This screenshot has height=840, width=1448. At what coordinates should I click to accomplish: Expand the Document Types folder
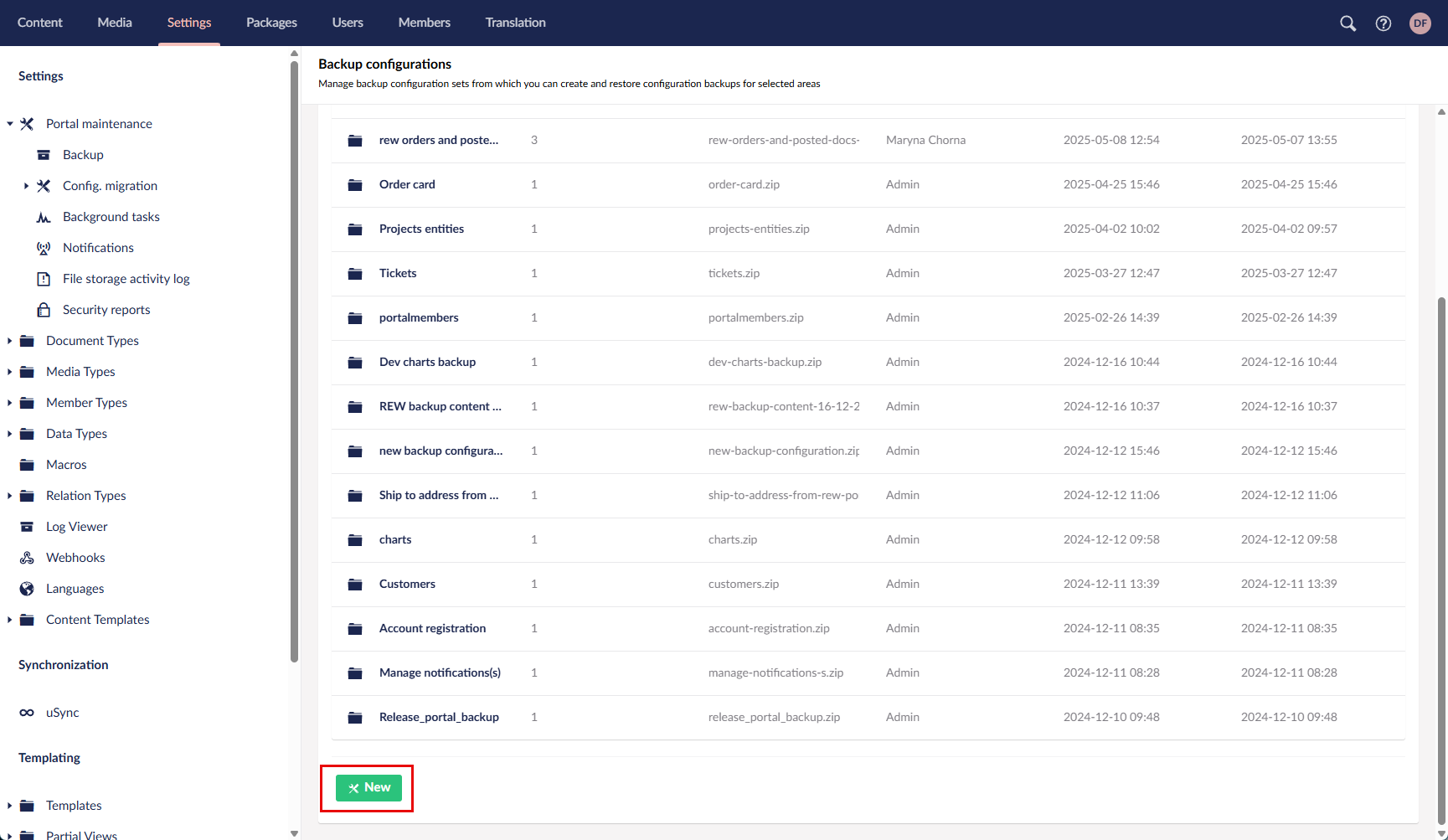(x=10, y=341)
